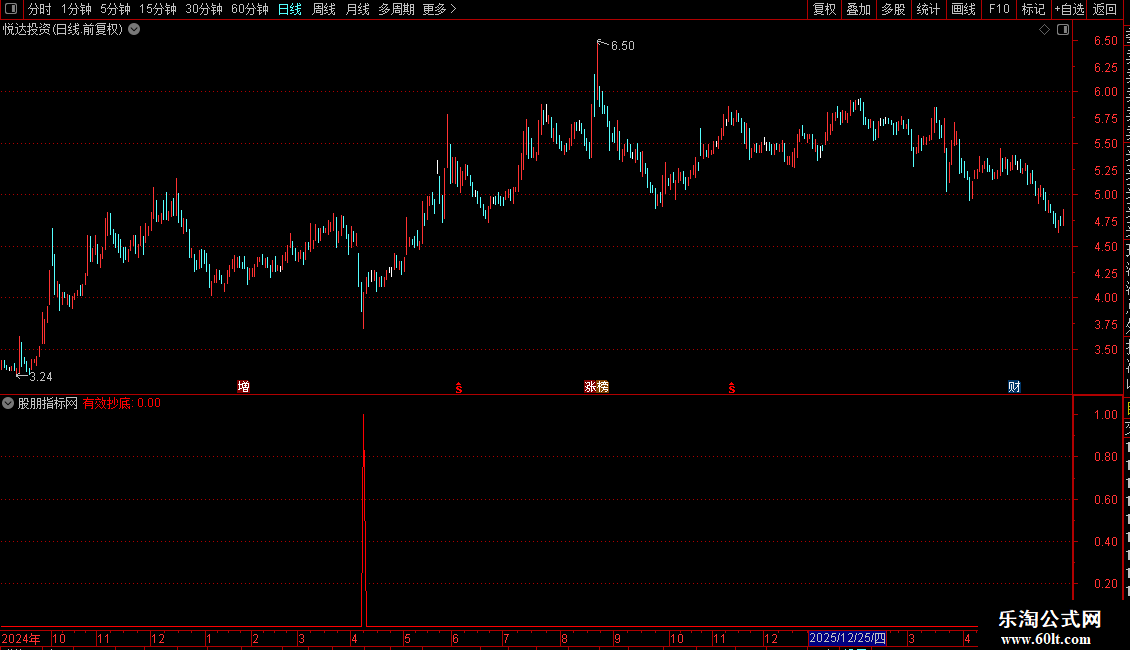Image resolution: width=1130 pixels, height=650 pixels.
Task: Select the 5分钟 period
Action: pos(115,9)
